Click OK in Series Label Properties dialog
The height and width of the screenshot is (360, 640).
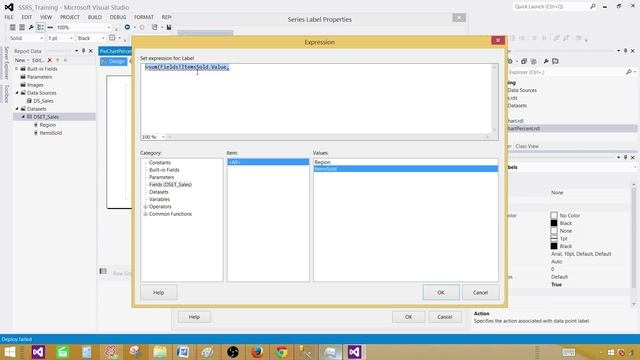pyautogui.click(x=409, y=317)
